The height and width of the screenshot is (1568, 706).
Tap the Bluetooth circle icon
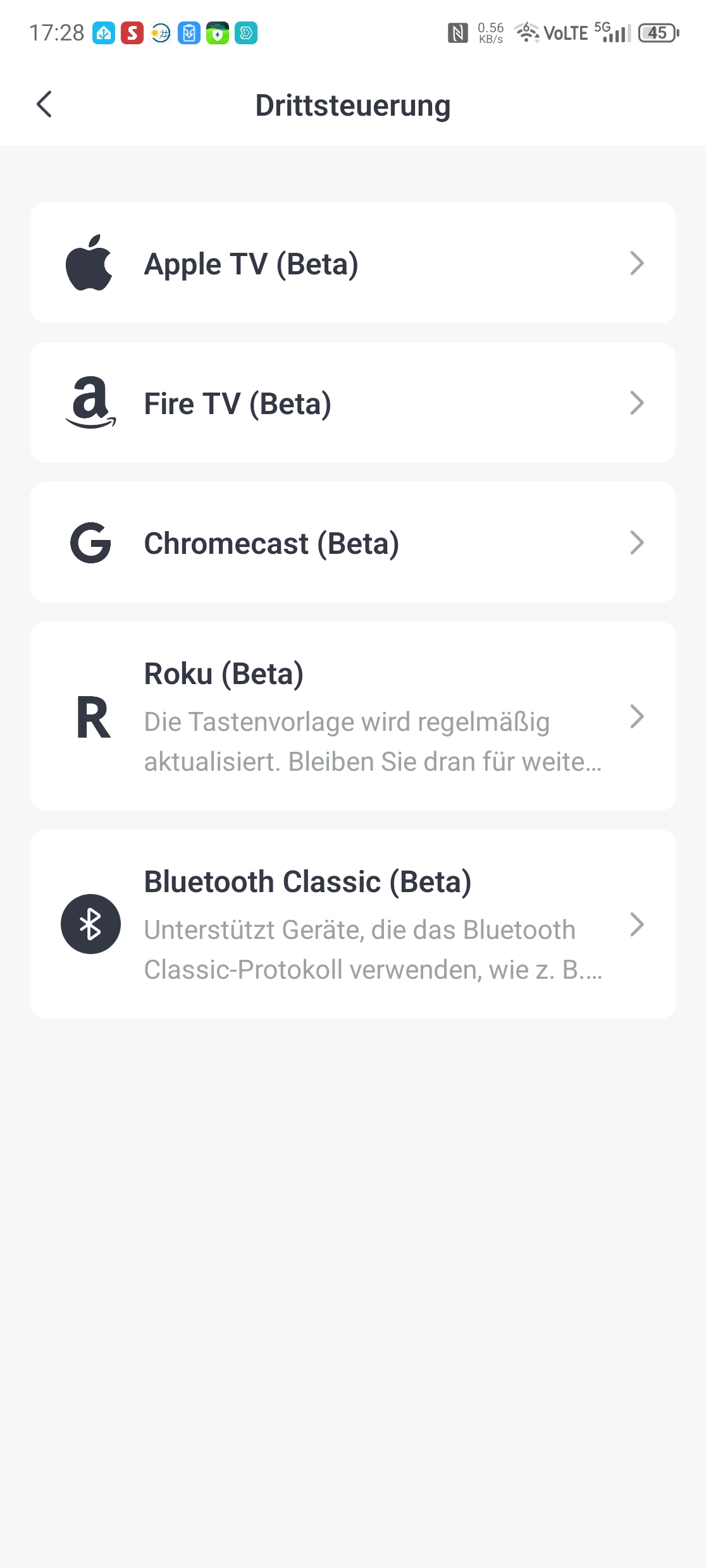[x=90, y=924]
